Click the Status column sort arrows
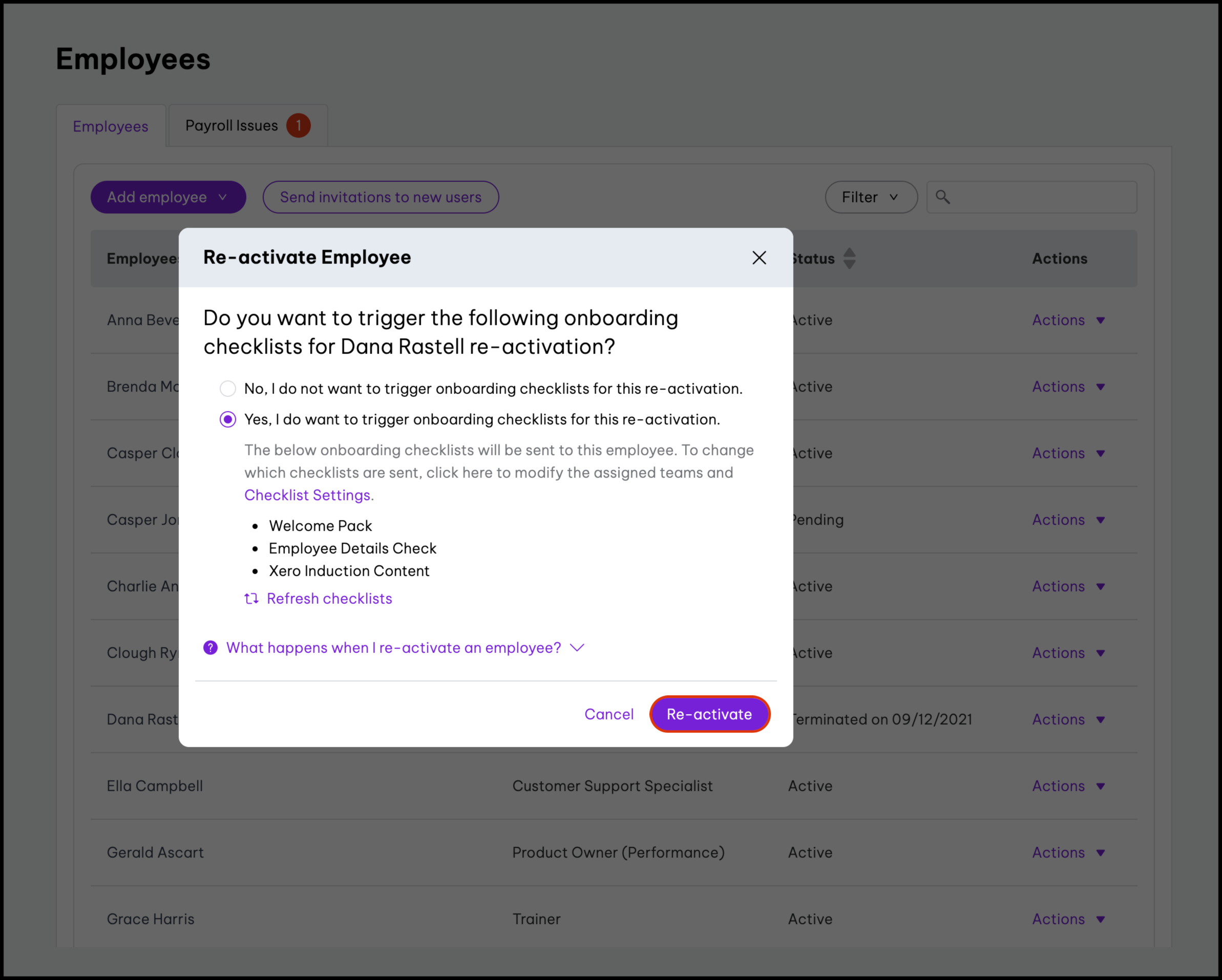This screenshot has width=1222, height=980. pyautogui.click(x=849, y=259)
